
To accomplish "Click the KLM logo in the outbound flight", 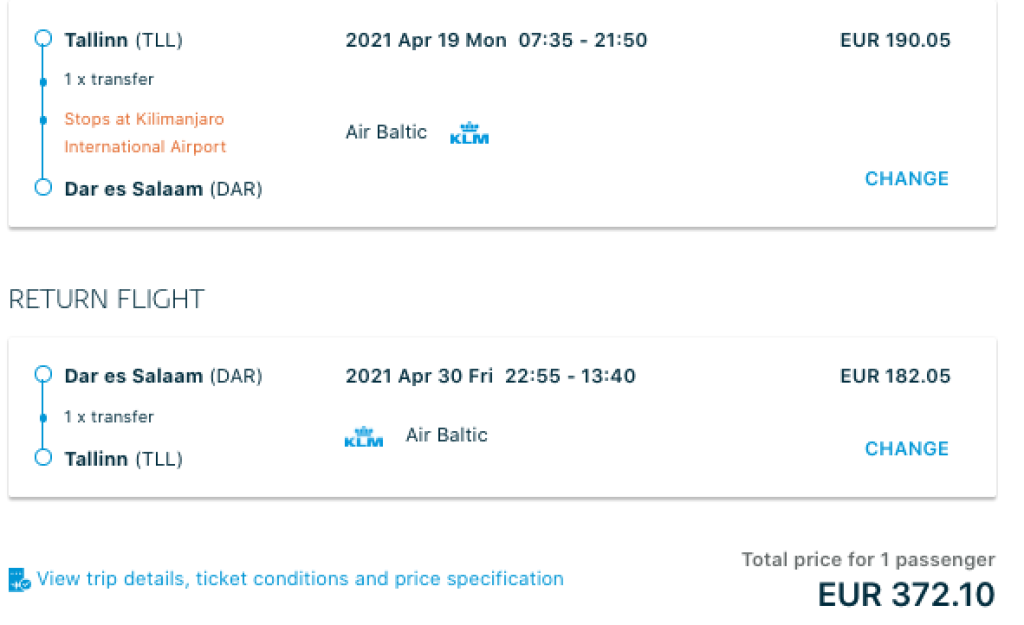I will 469,133.
